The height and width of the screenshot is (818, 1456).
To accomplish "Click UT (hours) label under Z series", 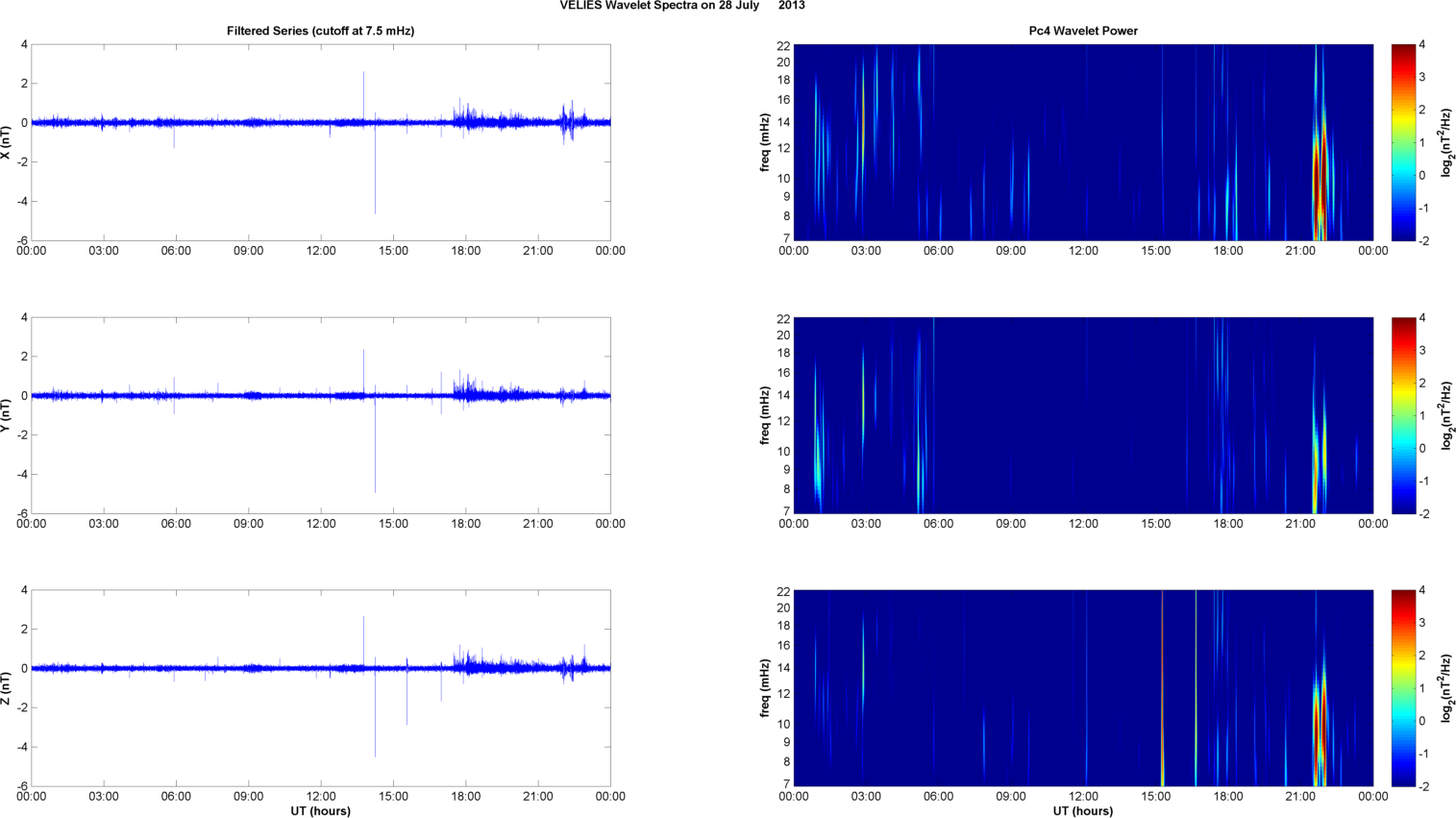I will (320, 811).
